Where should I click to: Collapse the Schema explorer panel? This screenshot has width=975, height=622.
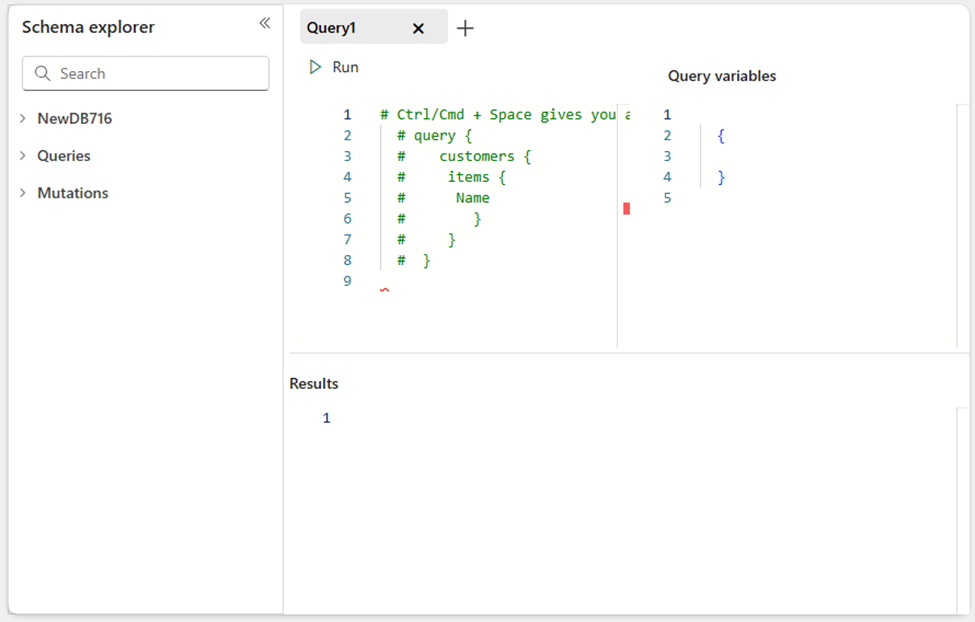pos(264,22)
